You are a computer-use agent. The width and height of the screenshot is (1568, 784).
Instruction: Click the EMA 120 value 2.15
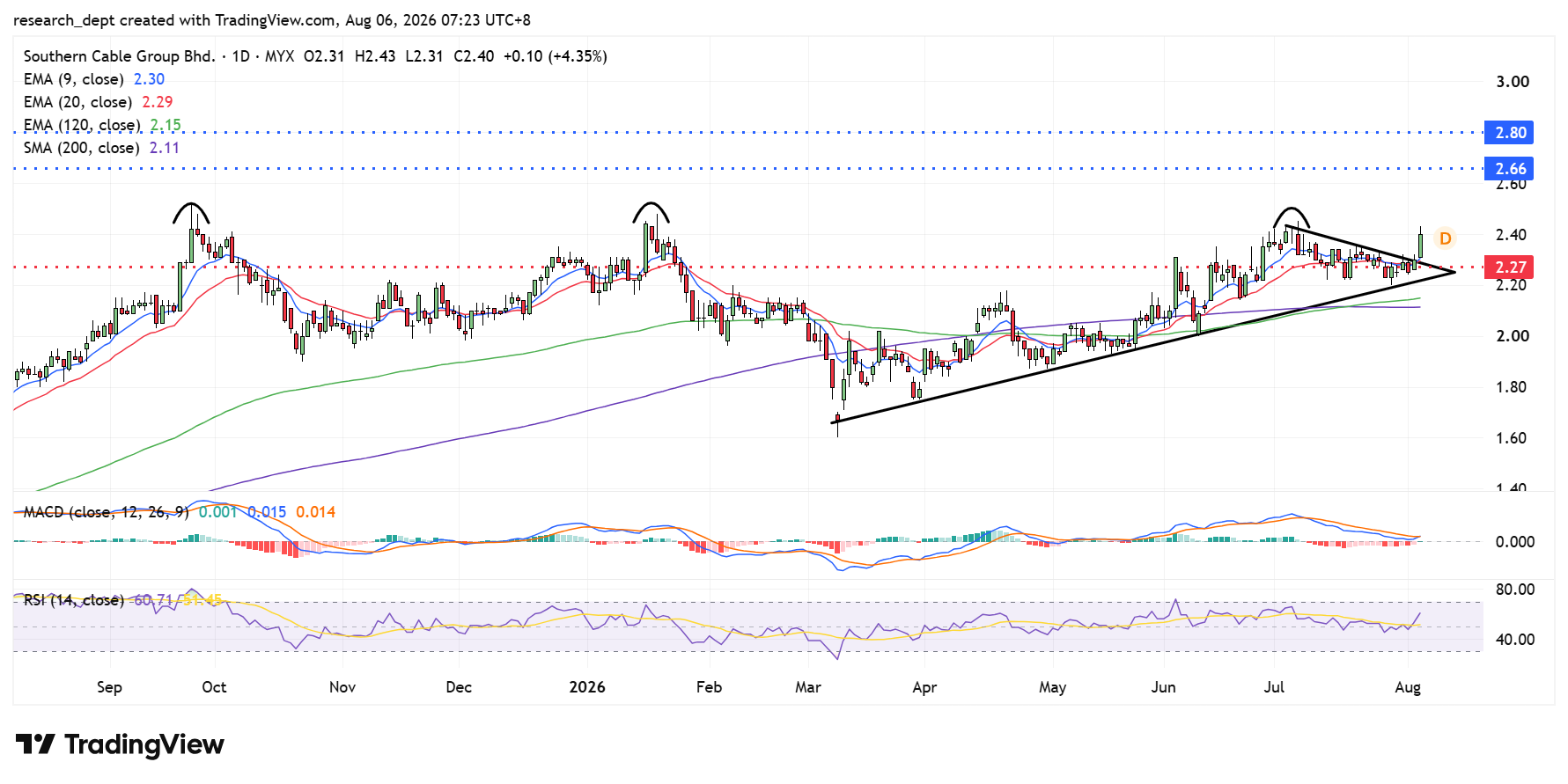pos(166,125)
